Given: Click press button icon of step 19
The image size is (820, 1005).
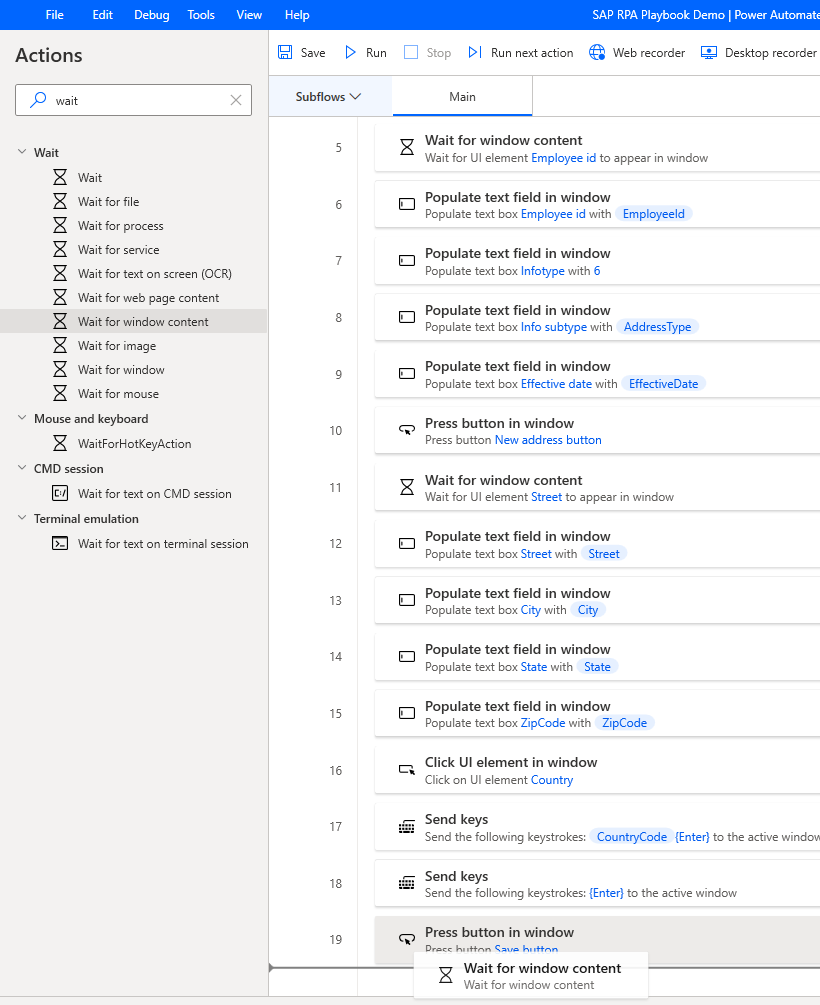Looking at the screenshot, I should tap(406, 940).
